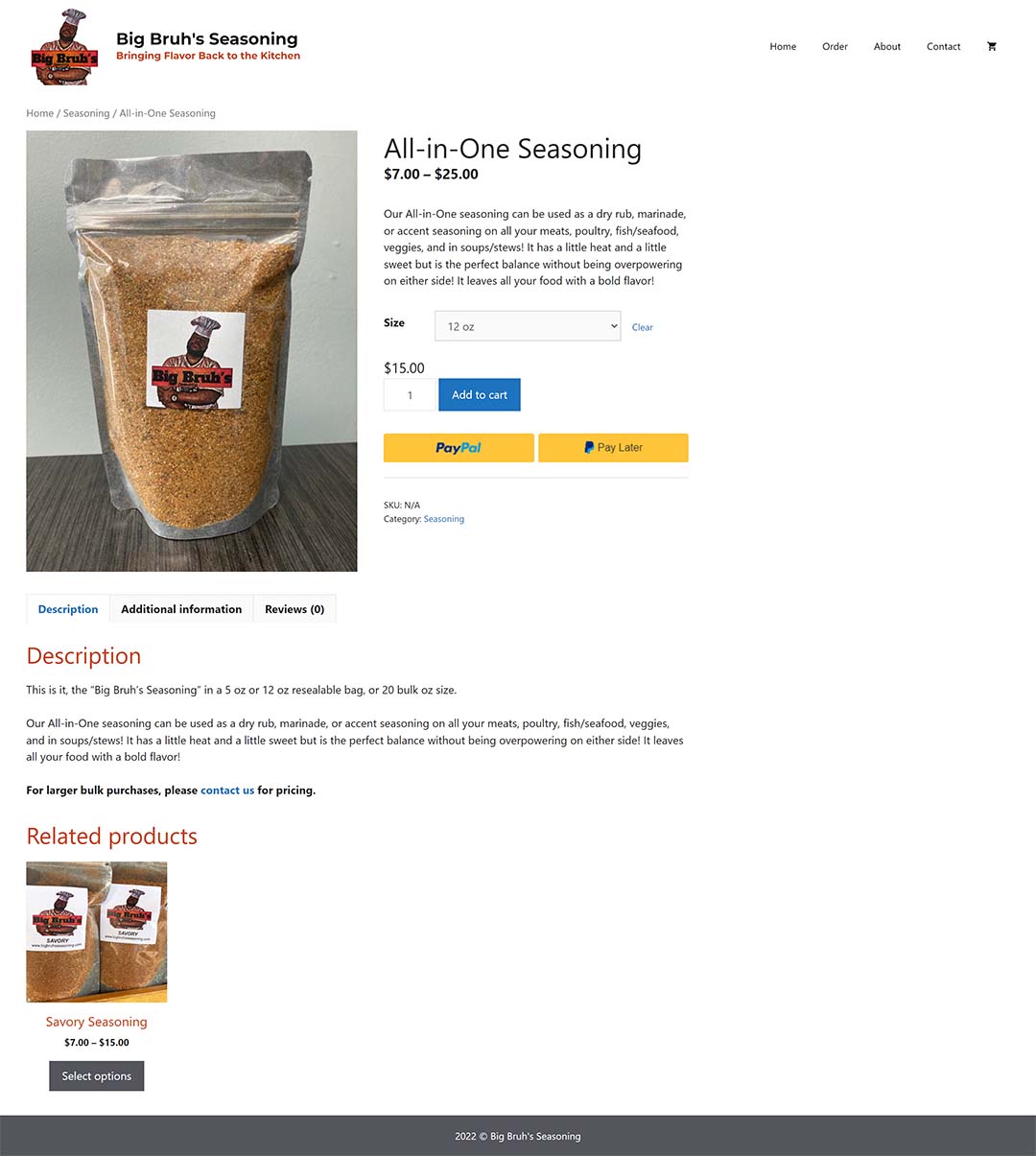Clear the selected size option
The width and height of the screenshot is (1036, 1156).
pyautogui.click(x=643, y=327)
